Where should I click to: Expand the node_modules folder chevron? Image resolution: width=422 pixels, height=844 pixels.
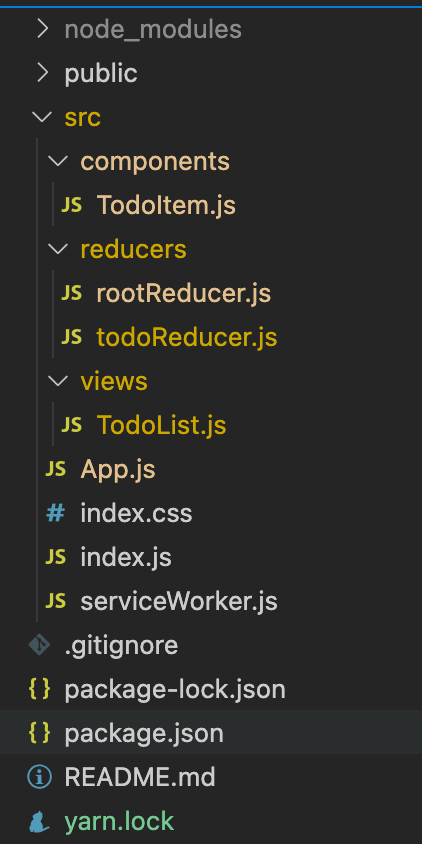[x=43, y=29]
